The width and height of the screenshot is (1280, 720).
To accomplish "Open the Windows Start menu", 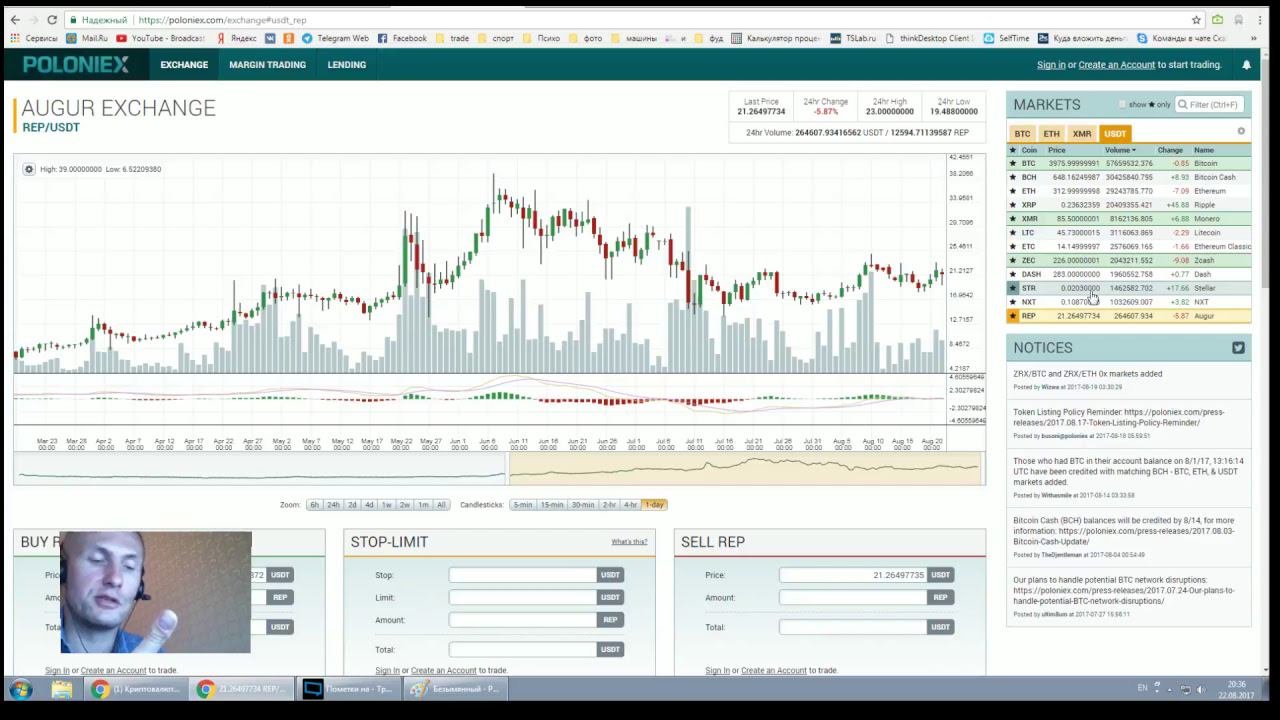I will (20, 689).
